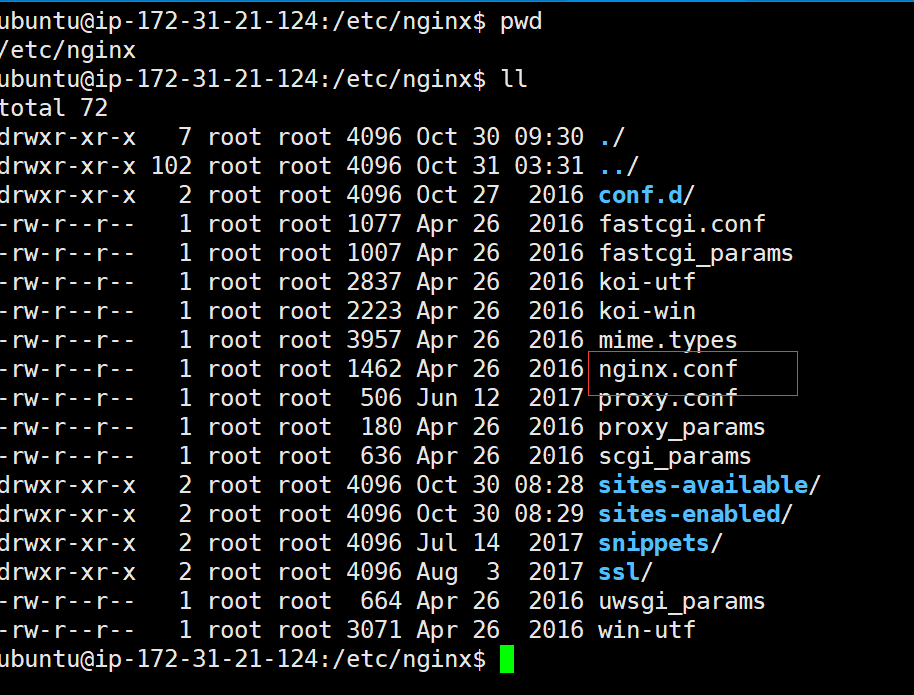Click the snippets directory entry

[653, 542]
